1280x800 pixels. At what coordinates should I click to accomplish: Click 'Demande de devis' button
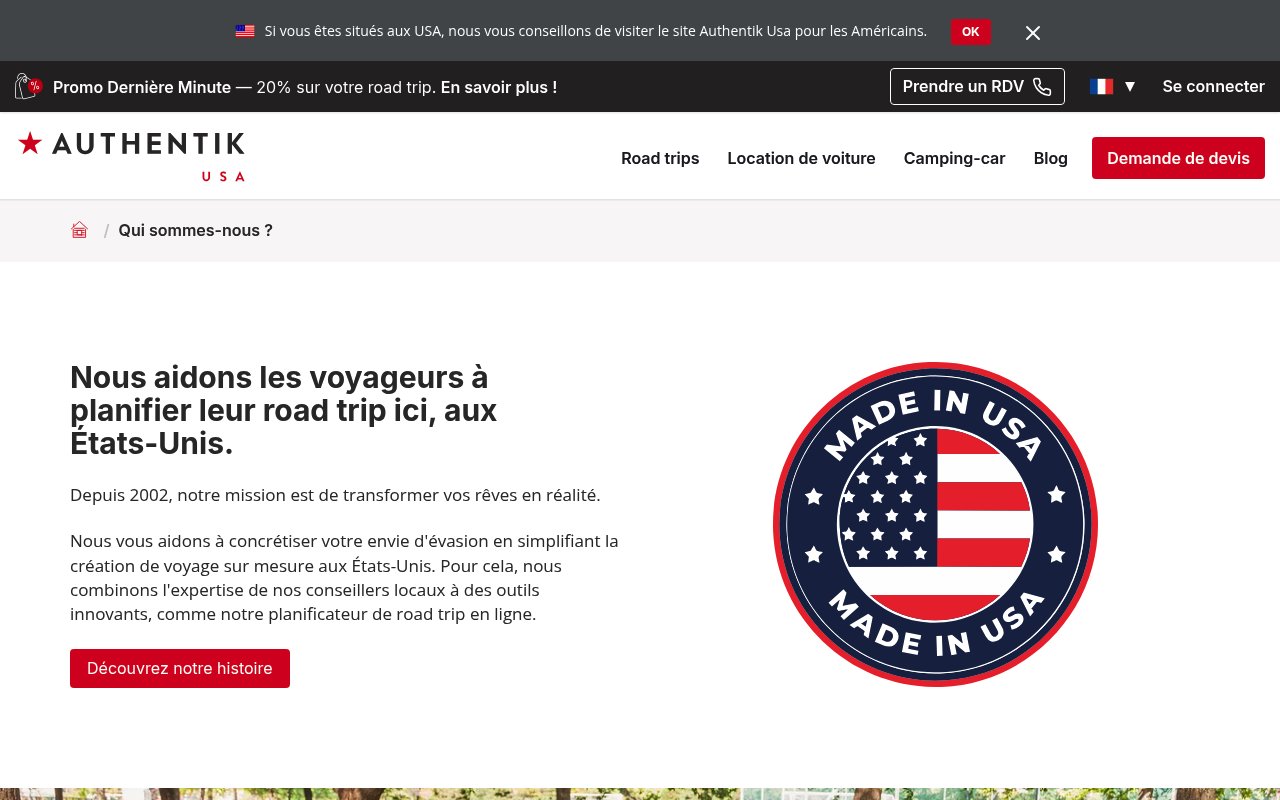(x=1178, y=158)
